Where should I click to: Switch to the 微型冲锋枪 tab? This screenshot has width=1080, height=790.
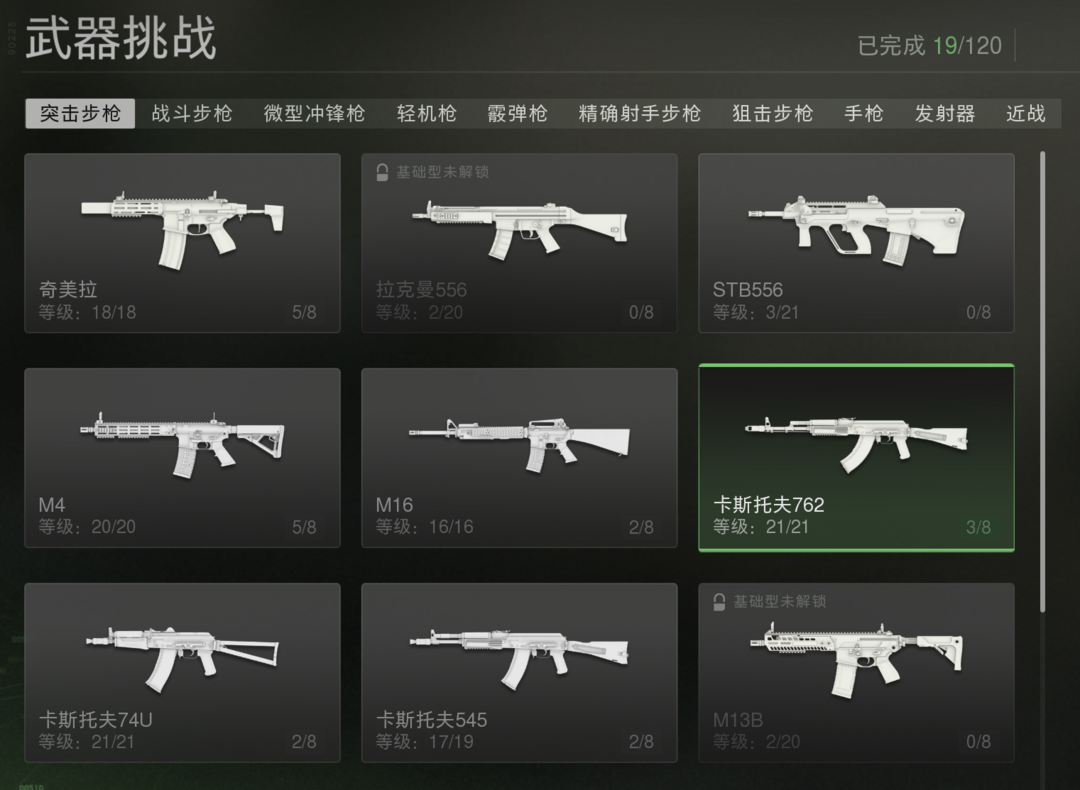(x=315, y=114)
